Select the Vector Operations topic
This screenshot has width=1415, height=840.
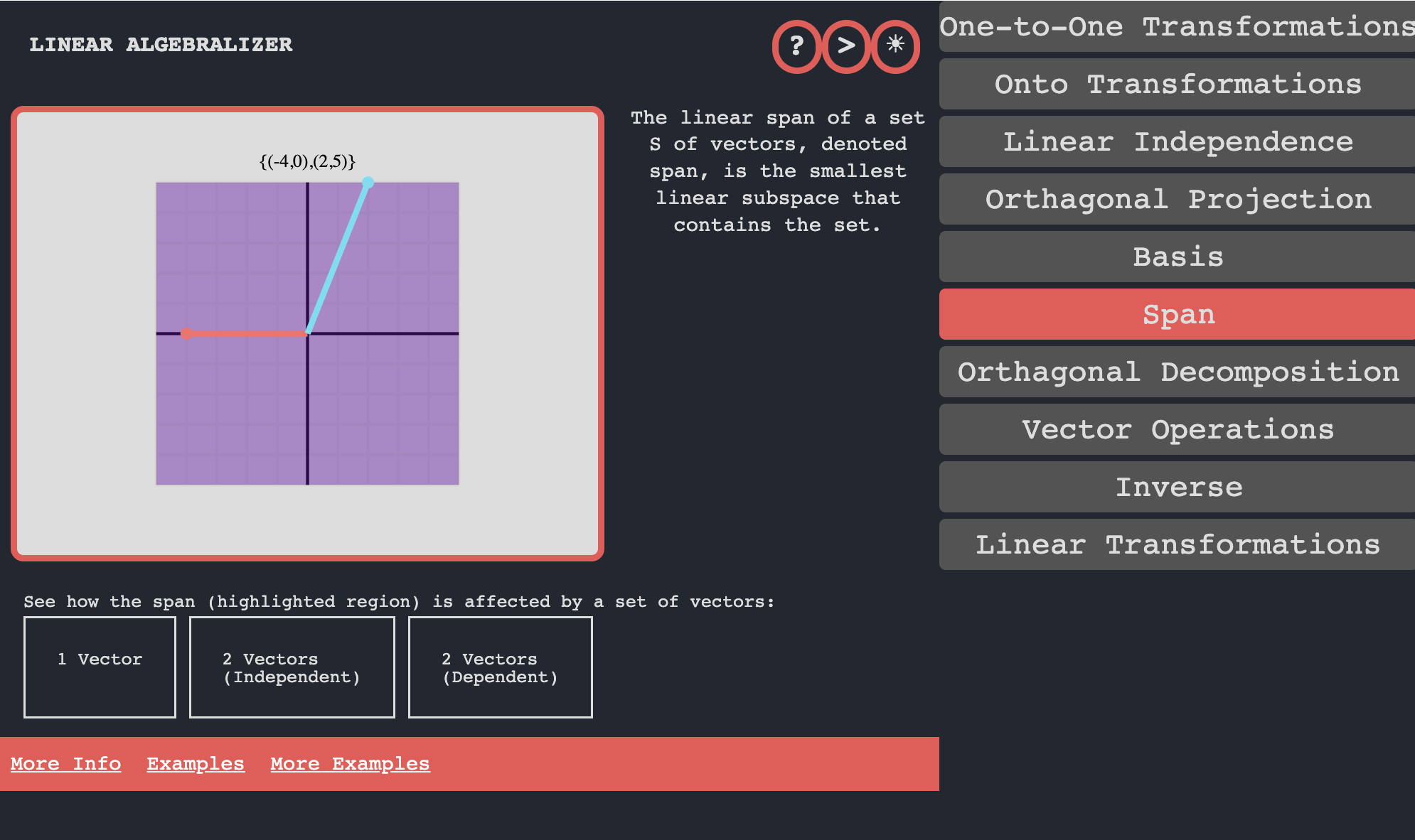tap(1177, 430)
